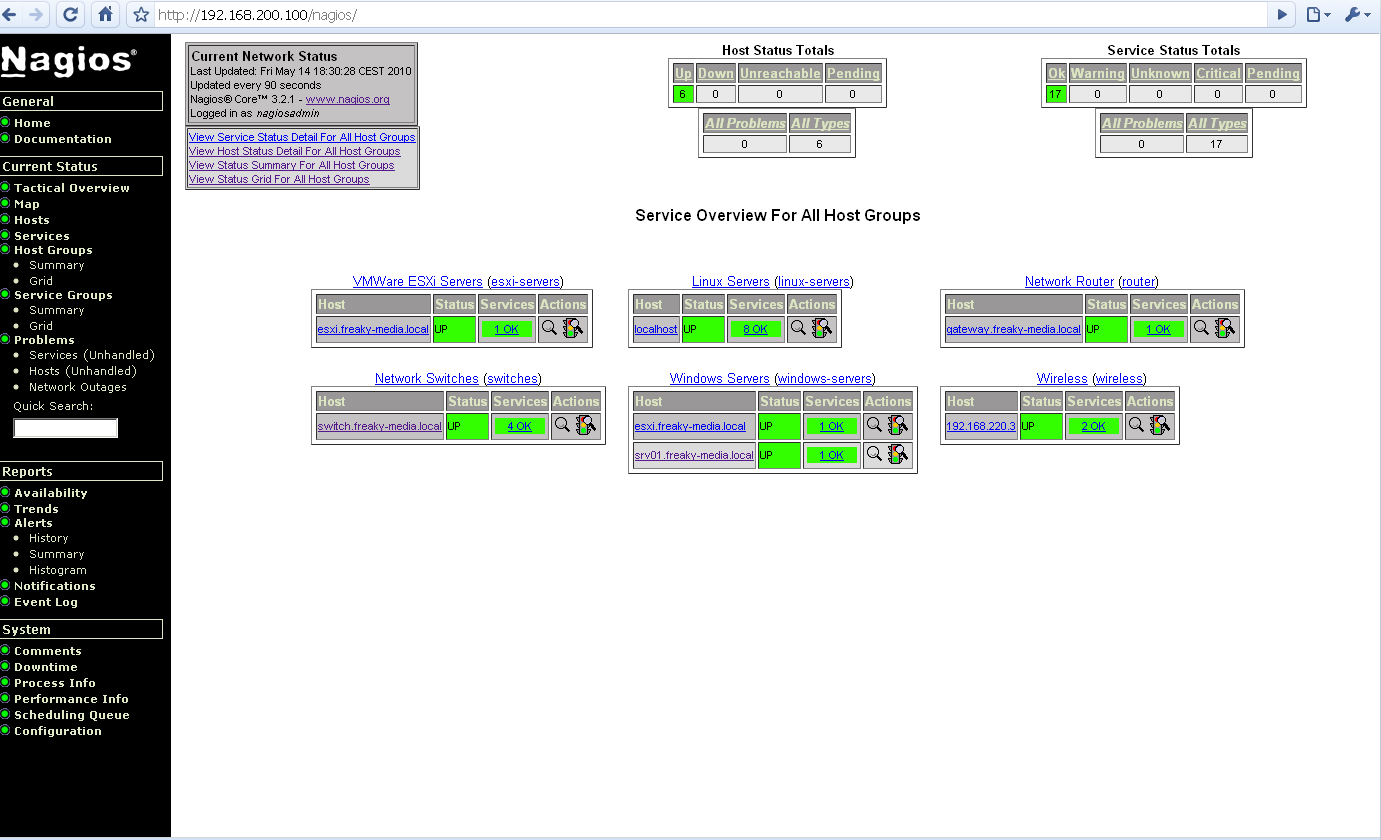Click the browser home icon
Screen dimensions: 1381x840
(105, 14)
